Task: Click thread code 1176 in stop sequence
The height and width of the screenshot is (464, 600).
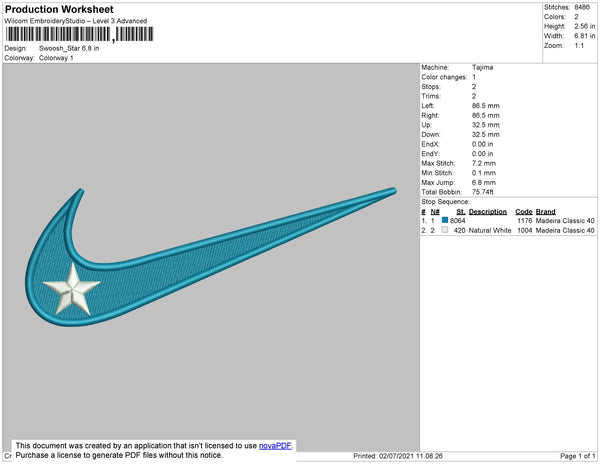Action: tap(525, 221)
